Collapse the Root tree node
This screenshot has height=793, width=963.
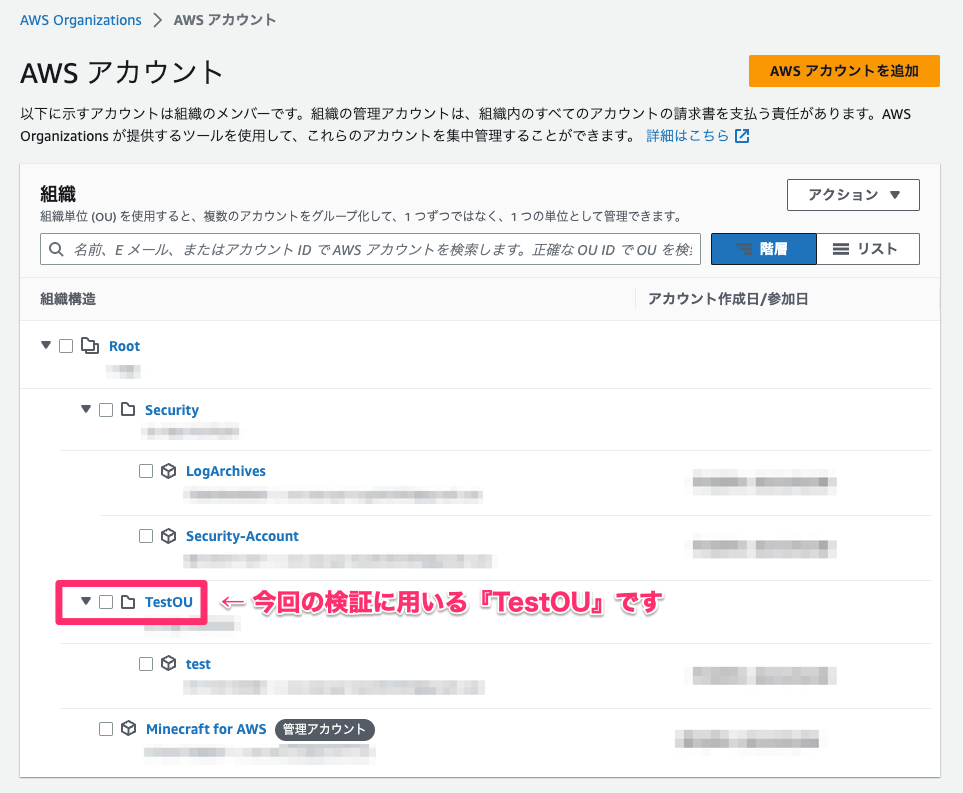[45, 345]
